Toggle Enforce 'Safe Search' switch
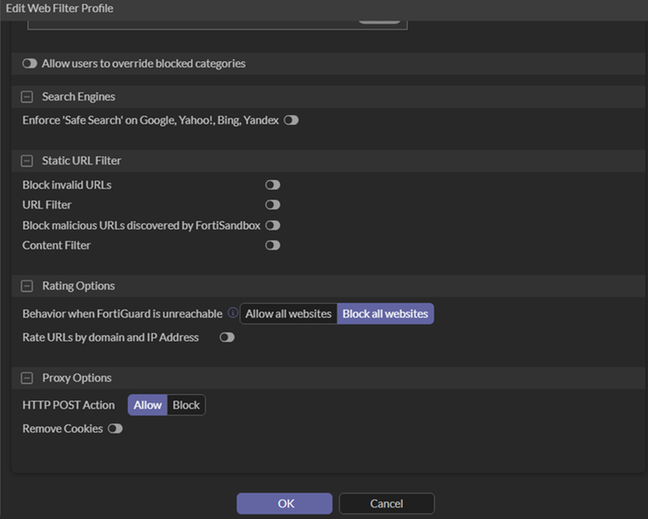Screen dimensions: 648x519 291,120
